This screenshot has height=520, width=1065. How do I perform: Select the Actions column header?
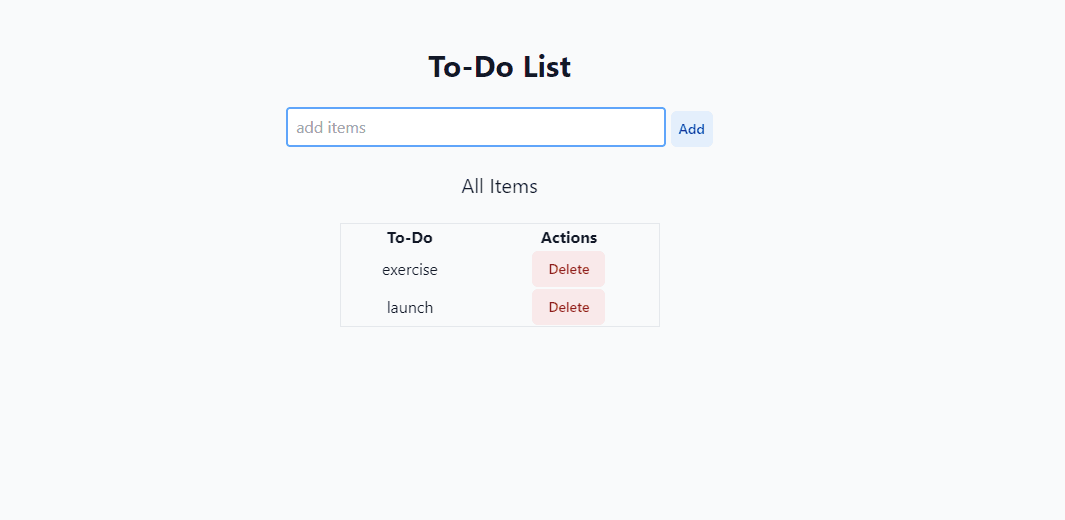click(569, 237)
